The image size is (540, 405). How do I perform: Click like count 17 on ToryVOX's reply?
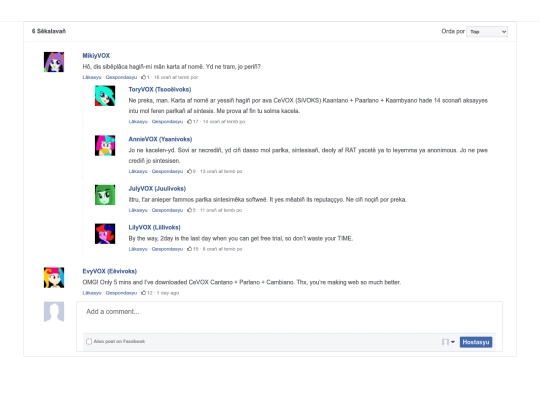tap(196, 122)
